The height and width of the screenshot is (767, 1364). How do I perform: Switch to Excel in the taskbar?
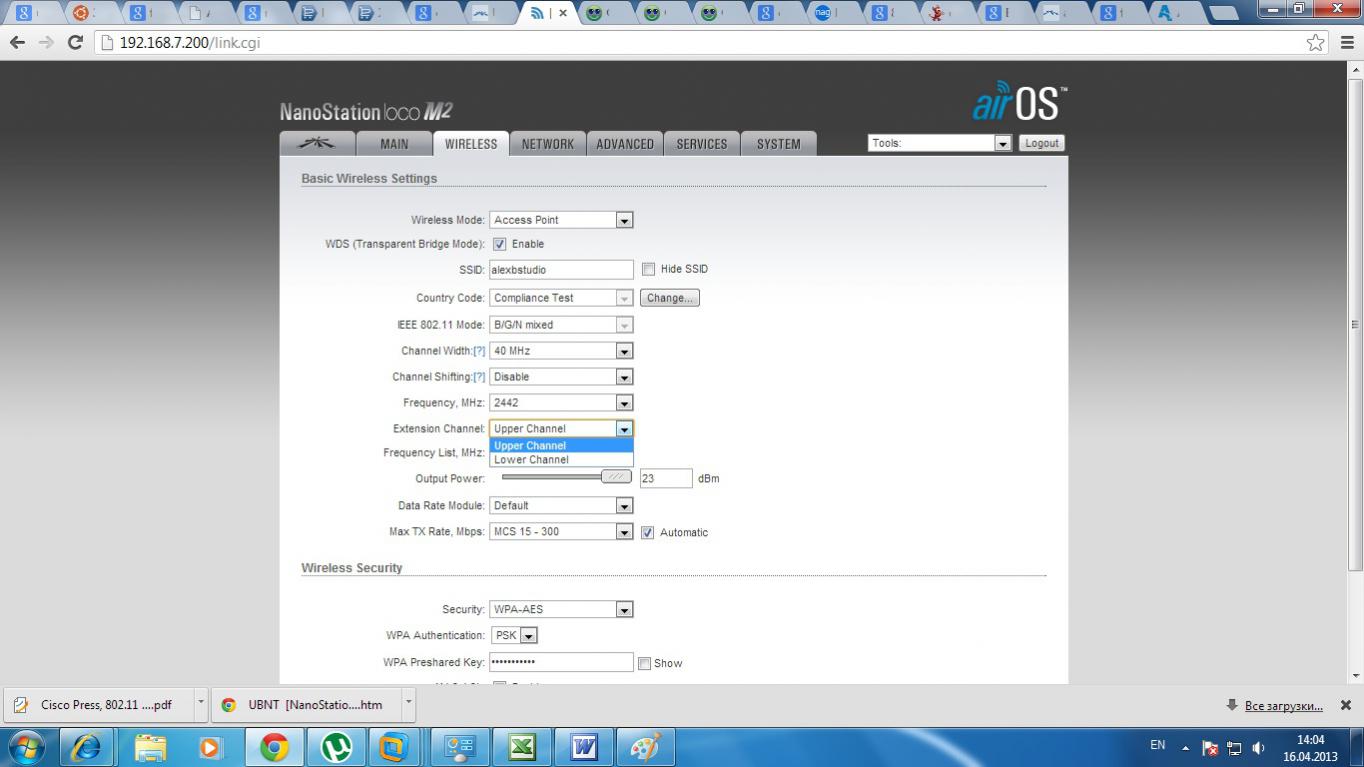[x=521, y=747]
